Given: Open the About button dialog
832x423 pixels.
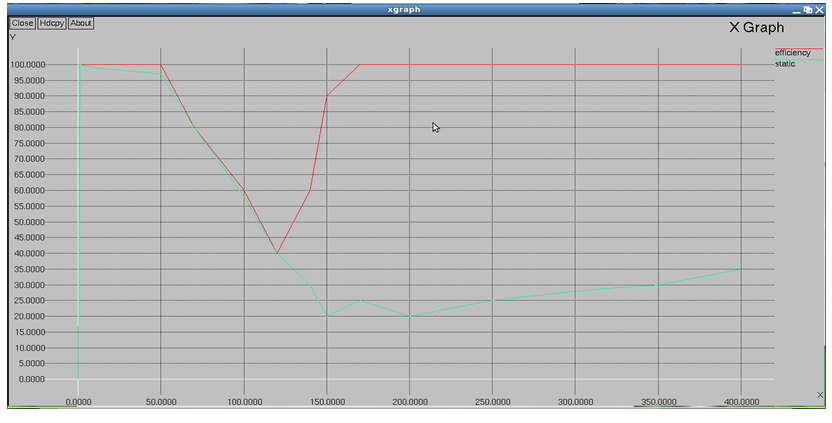Looking at the screenshot, I should click(81, 23).
